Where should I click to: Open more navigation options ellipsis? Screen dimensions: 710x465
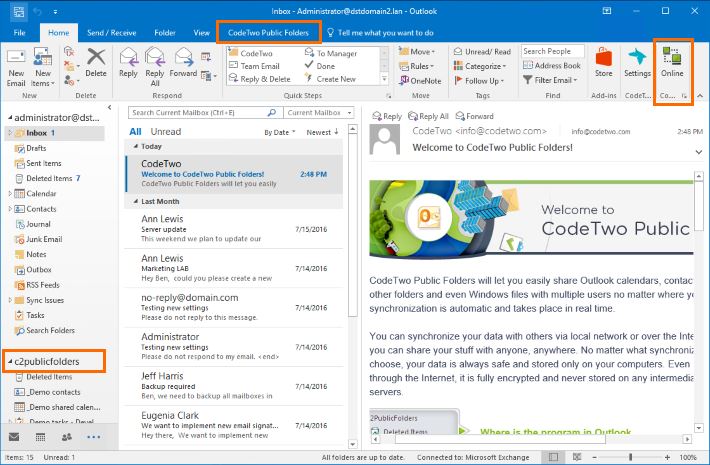point(94,437)
